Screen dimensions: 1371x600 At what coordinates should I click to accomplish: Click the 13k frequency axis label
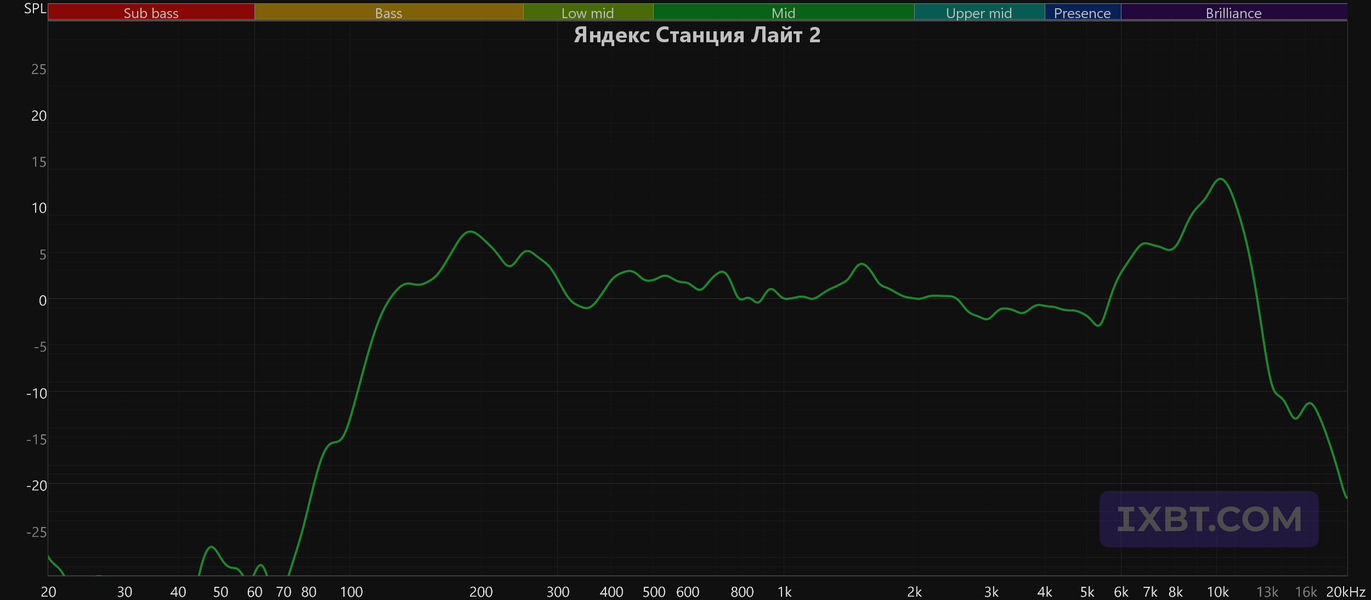1267,591
